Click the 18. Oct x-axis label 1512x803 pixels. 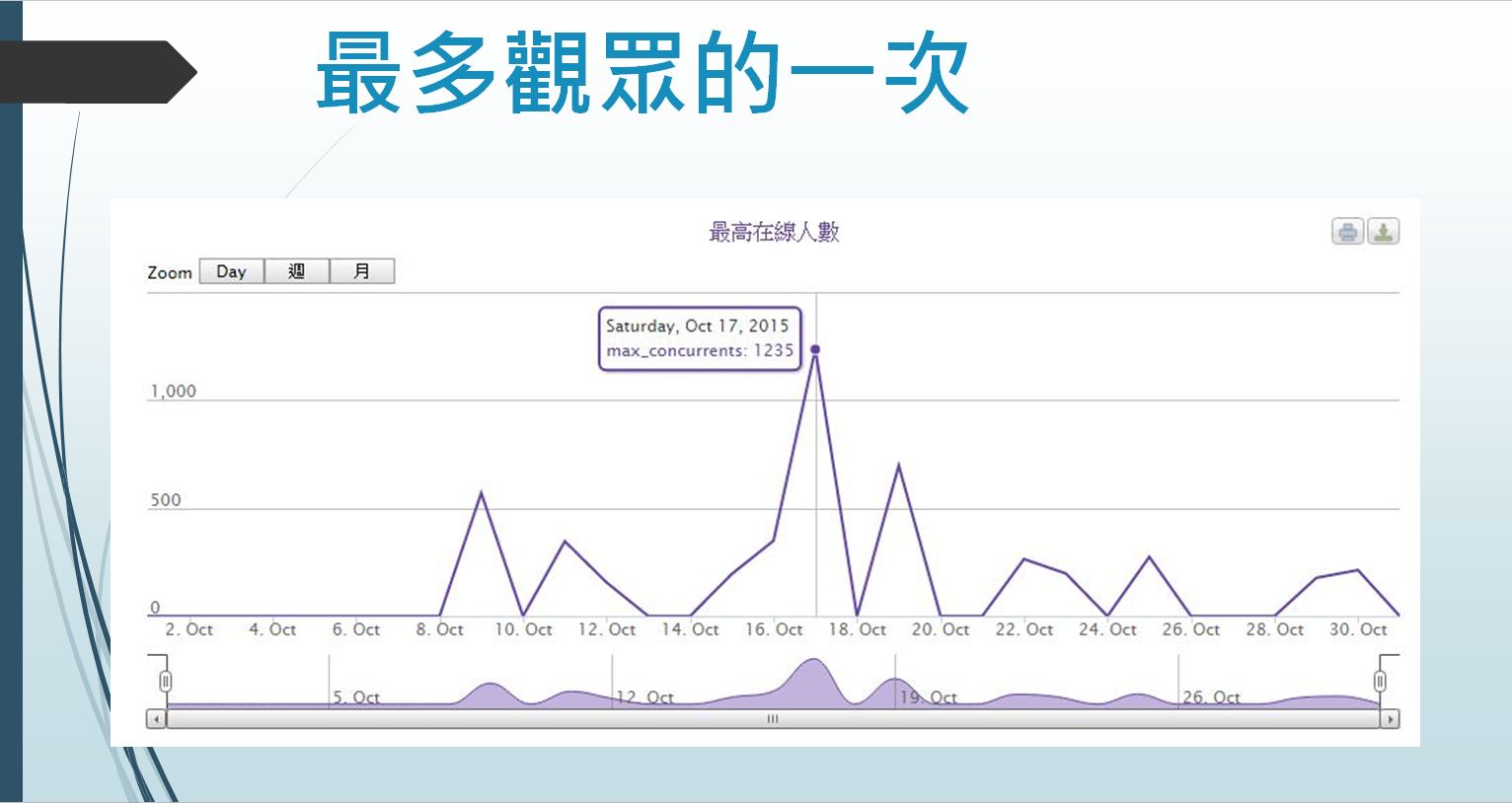[857, 629]
